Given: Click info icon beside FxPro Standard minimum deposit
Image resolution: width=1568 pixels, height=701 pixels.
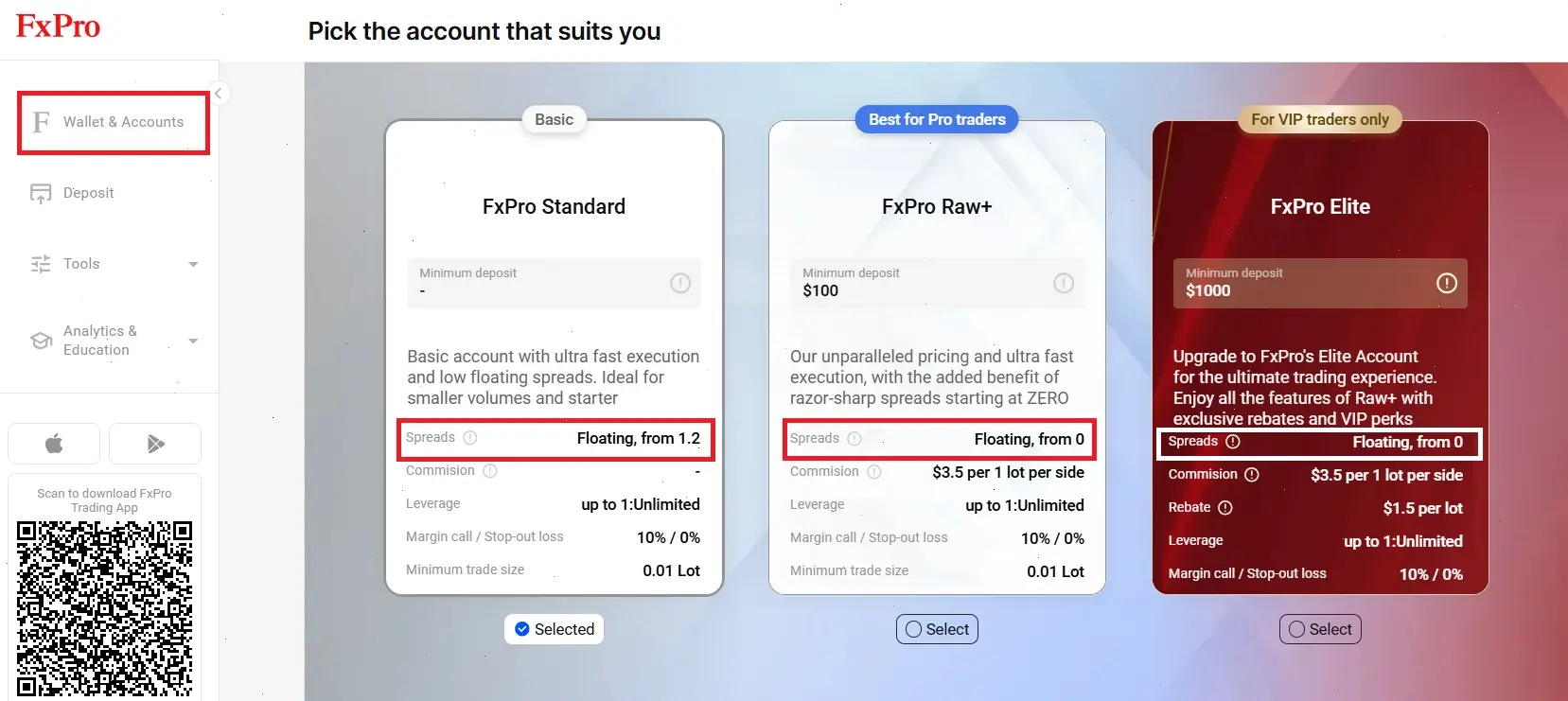Looking at the screenshot, I should pyautogui.click(x=680, y=283).
